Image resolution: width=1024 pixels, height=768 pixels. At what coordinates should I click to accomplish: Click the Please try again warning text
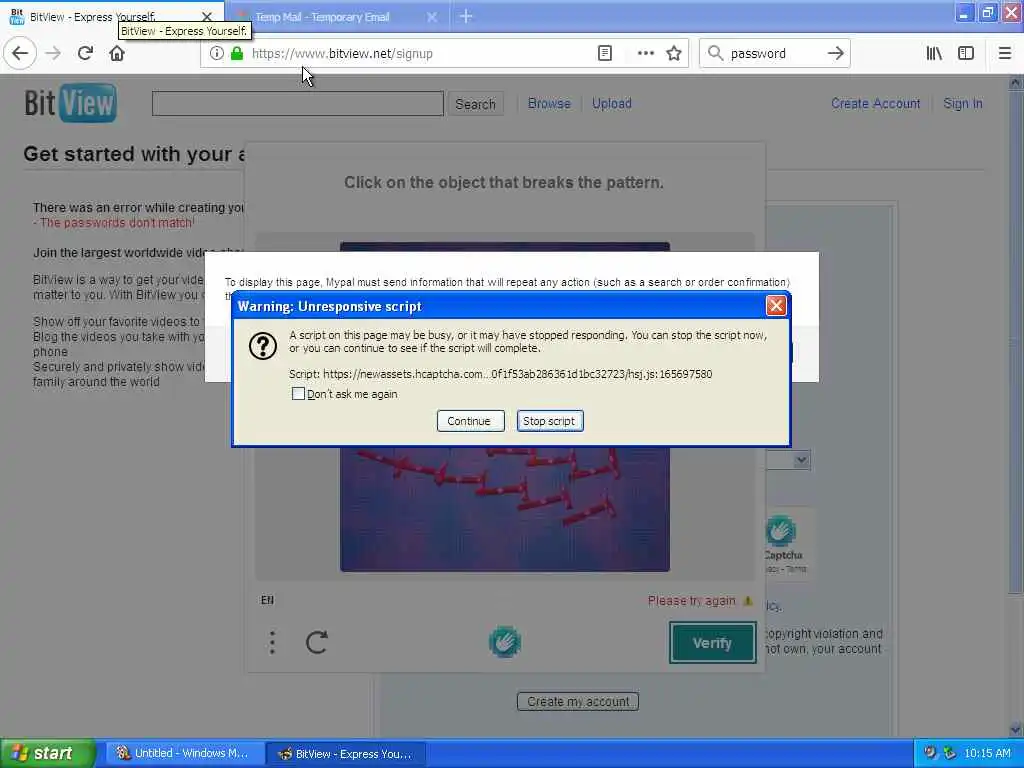(x=692, y=601)
